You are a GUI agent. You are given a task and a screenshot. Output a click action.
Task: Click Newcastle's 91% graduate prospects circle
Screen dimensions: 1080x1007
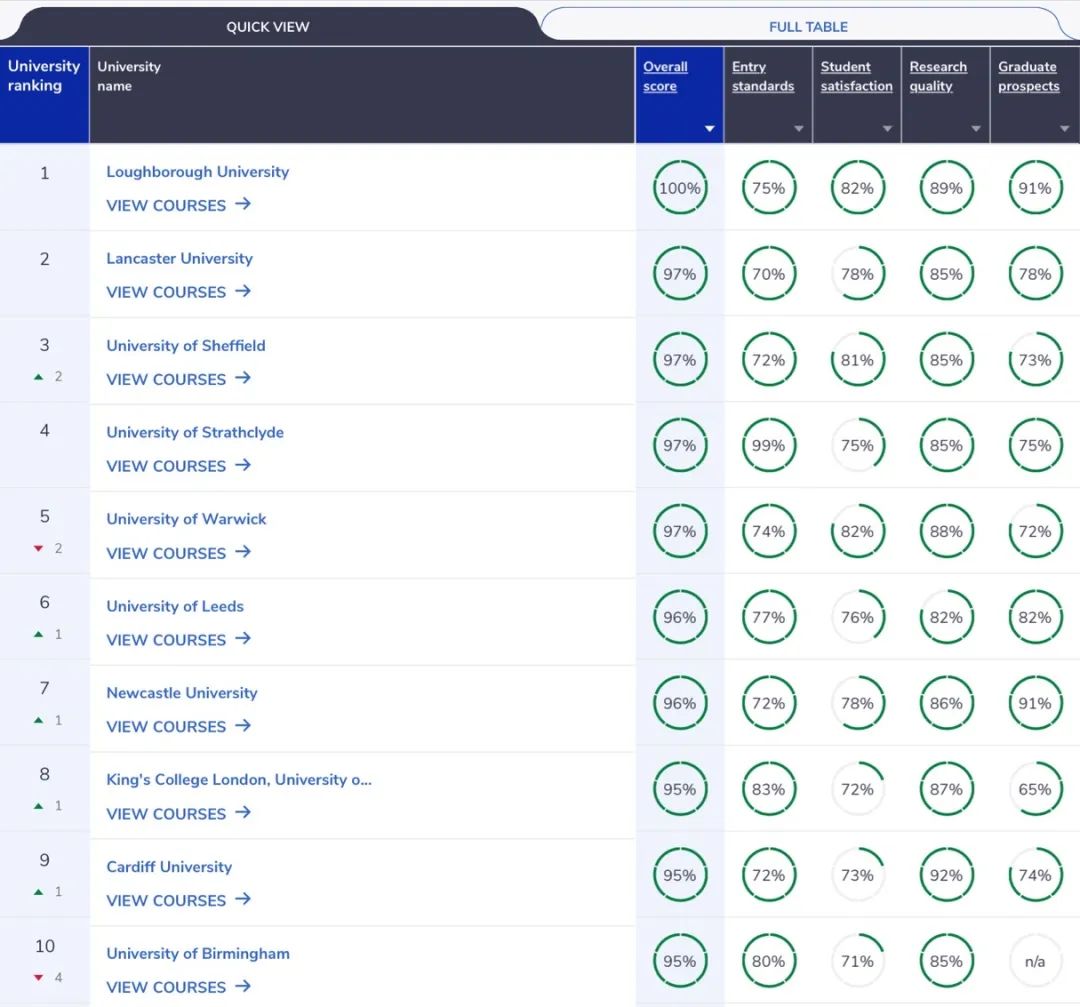point(1035,703)
